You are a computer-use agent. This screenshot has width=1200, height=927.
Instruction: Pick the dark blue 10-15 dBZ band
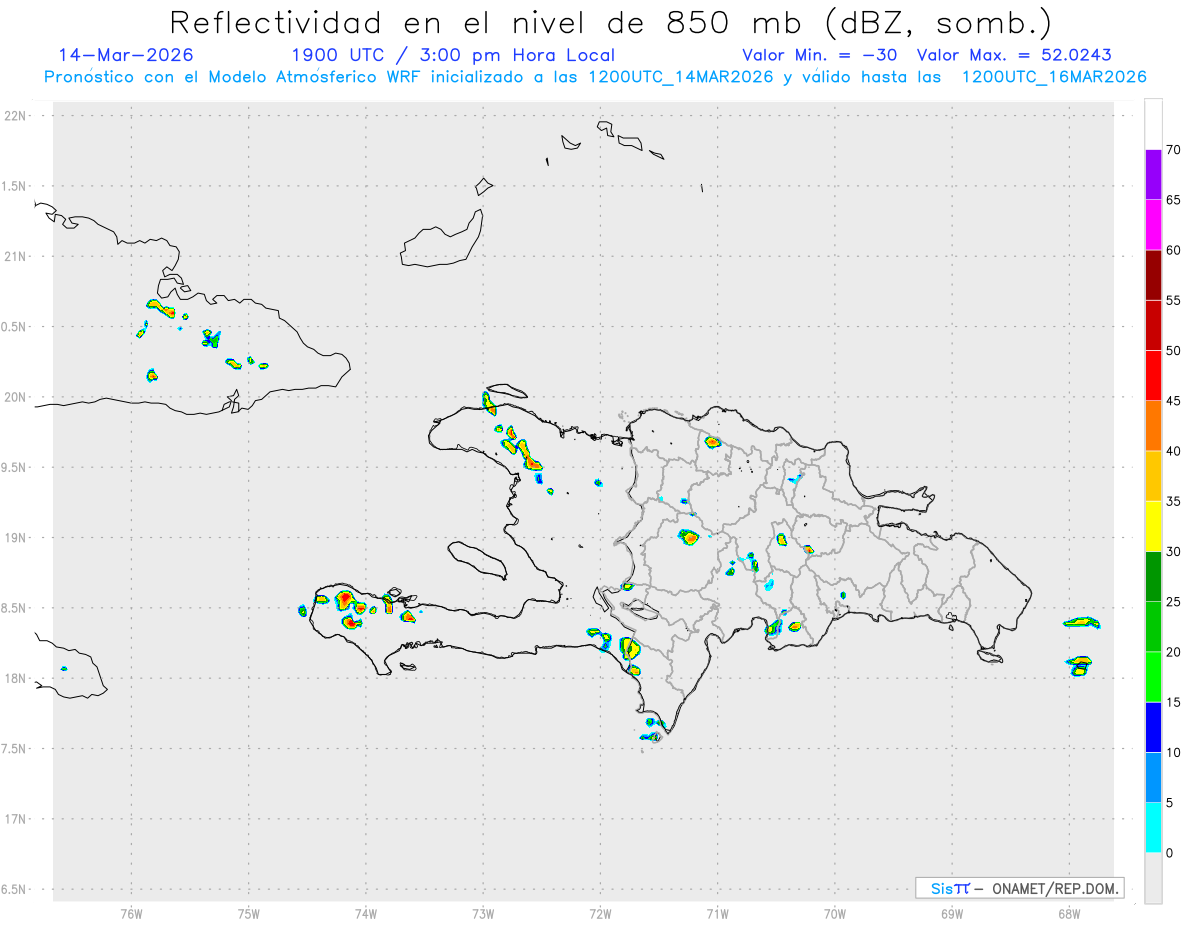pyautogui.click(x=1153, y=727)
